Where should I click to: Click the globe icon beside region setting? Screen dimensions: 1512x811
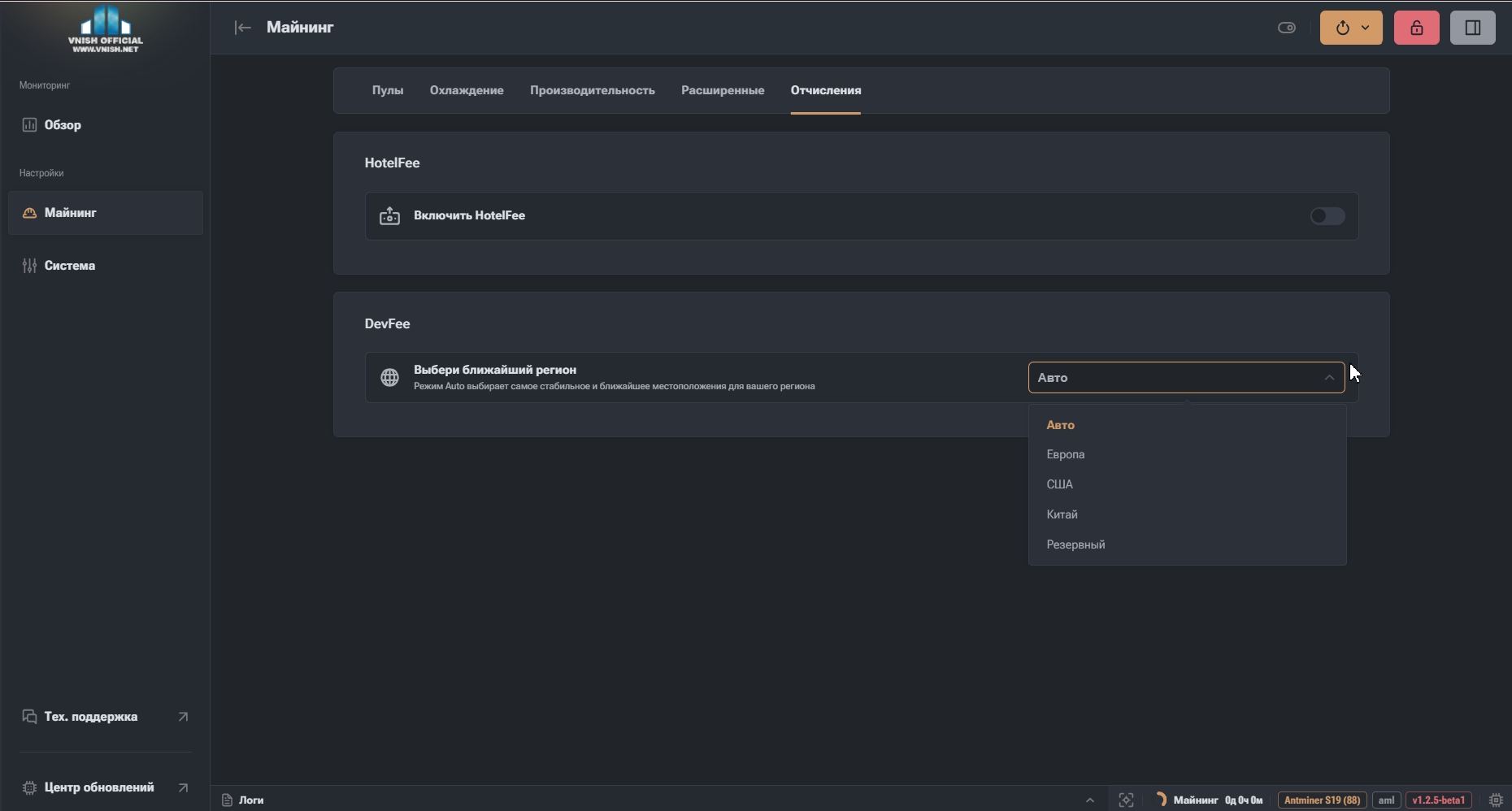(x=390, y=378)
